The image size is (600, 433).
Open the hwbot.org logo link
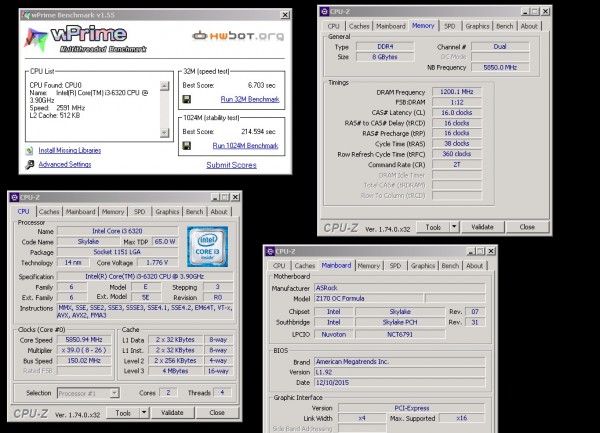click(x=238, y=36)
